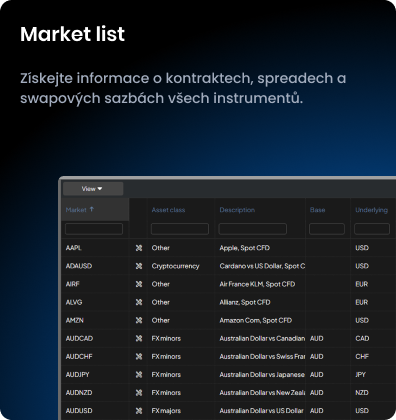Click the Base column filter field
The image size is (396, 420).
click(327, 229)
